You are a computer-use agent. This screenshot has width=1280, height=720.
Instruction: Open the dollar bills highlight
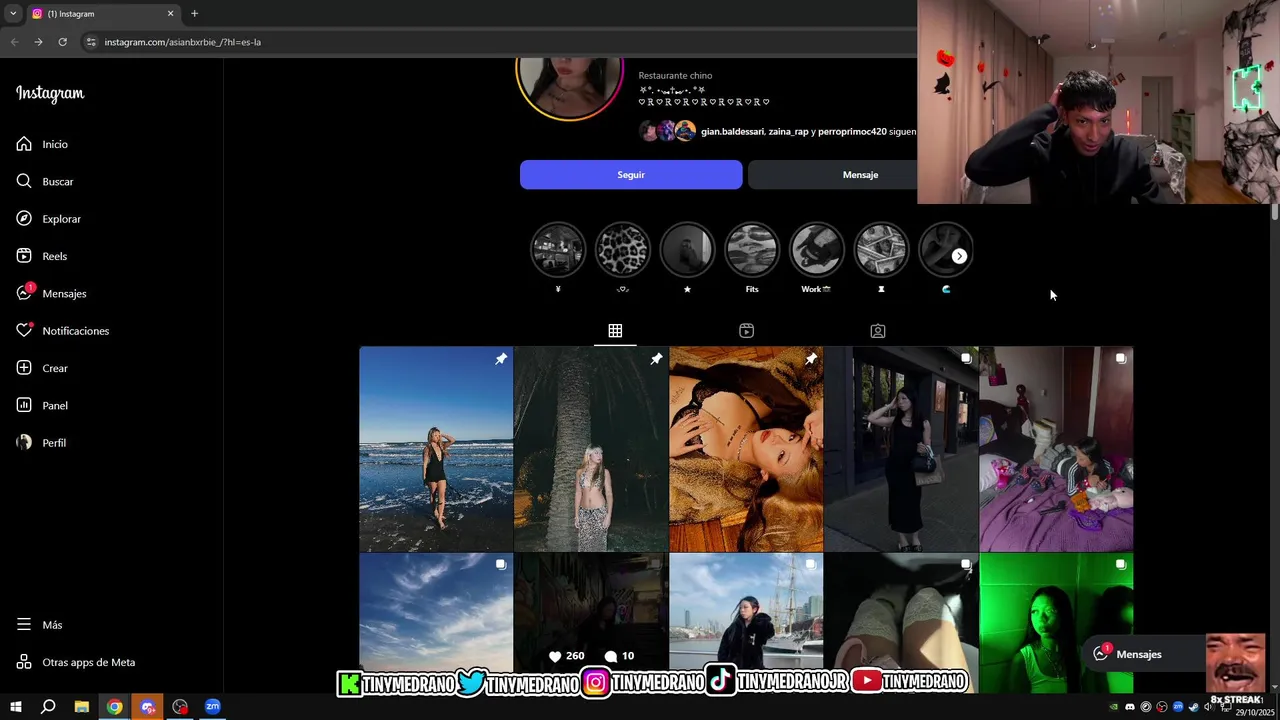click(881, 250)
